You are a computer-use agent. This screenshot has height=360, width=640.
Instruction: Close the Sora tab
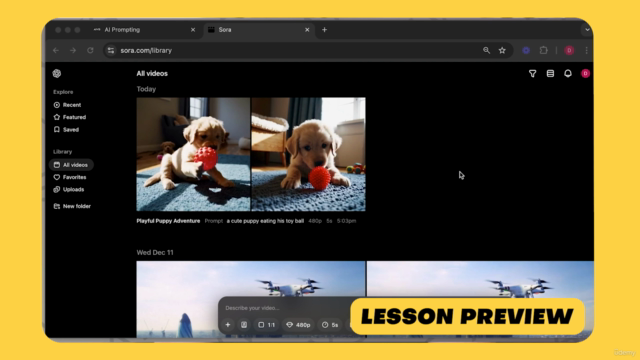[x=307, y=30]
